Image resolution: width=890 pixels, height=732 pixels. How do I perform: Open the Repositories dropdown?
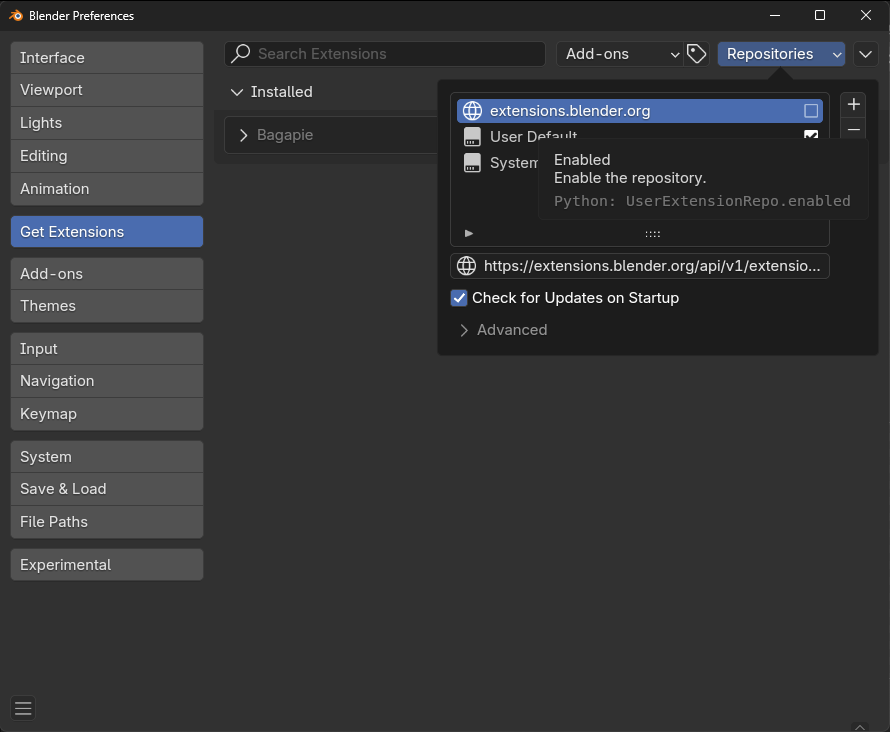(781, 54)
